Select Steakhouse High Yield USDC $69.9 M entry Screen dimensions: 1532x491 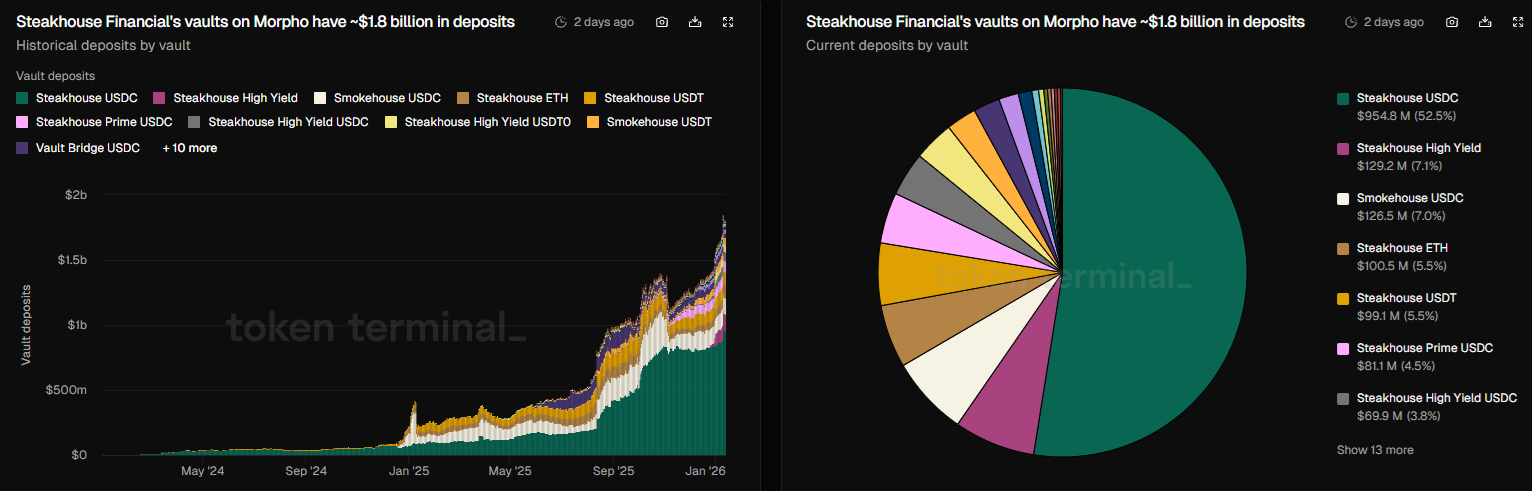1436,406
